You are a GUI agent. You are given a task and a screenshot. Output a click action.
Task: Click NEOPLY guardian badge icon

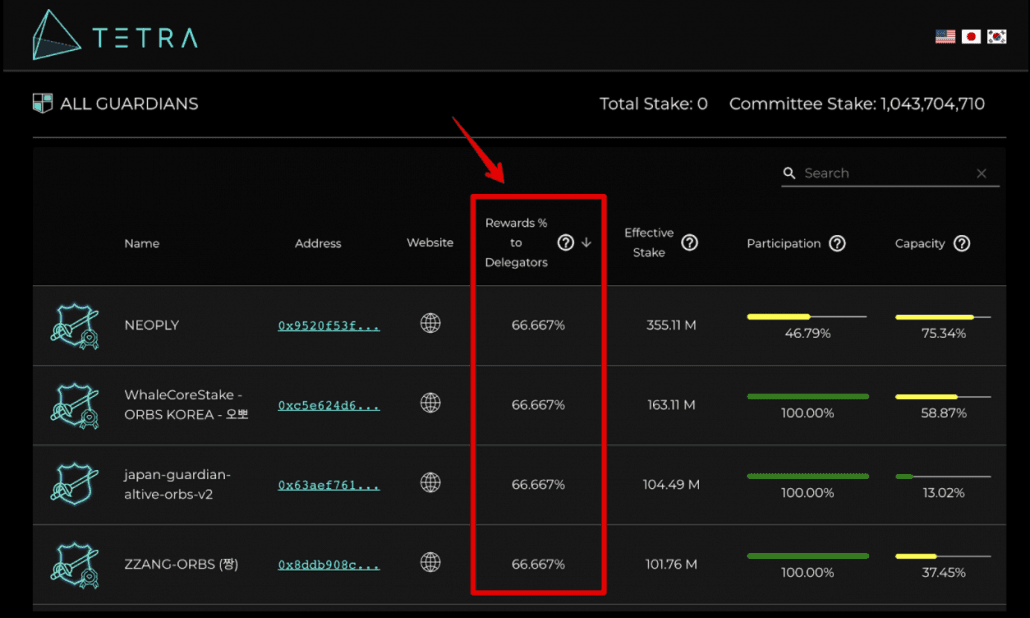pos(75,326)
